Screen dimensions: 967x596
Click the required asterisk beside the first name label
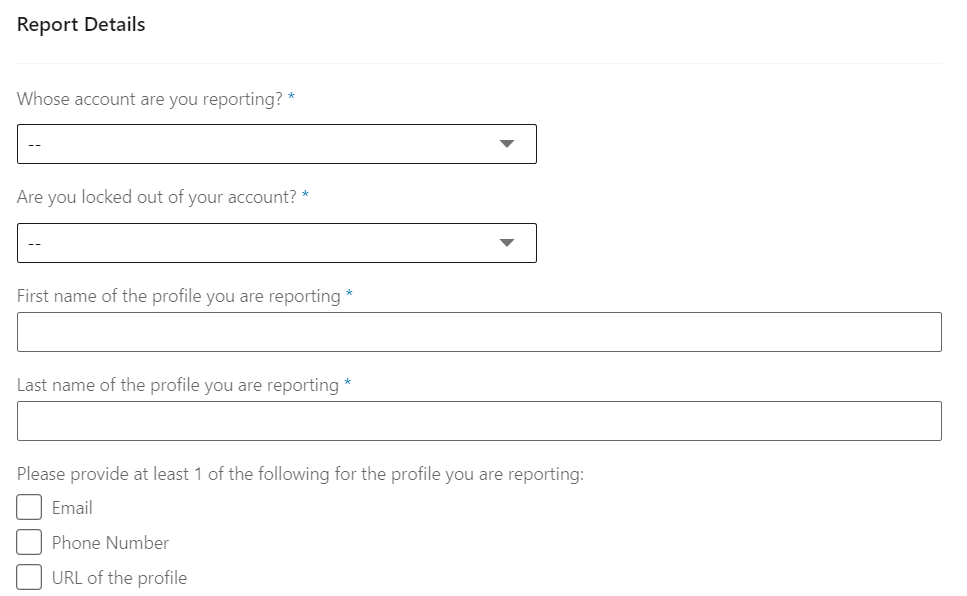349,295
